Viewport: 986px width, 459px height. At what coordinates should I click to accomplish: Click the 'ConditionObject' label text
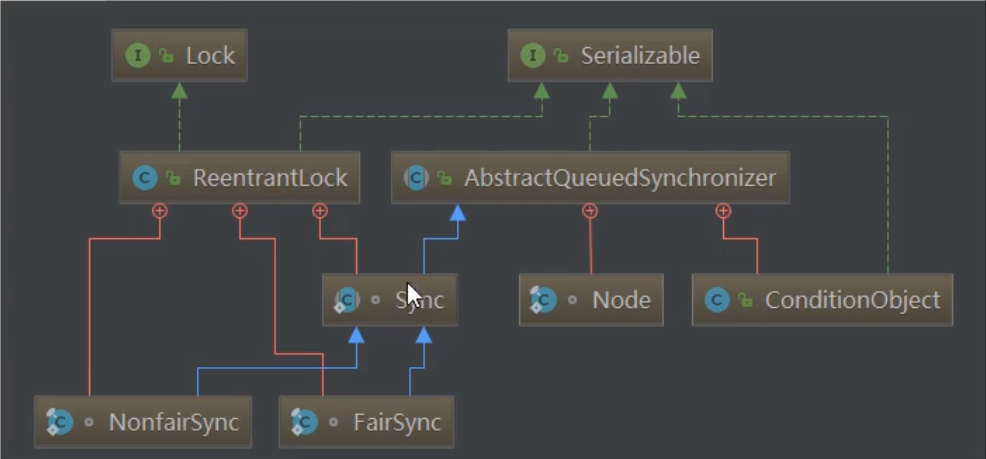point(853,301)
